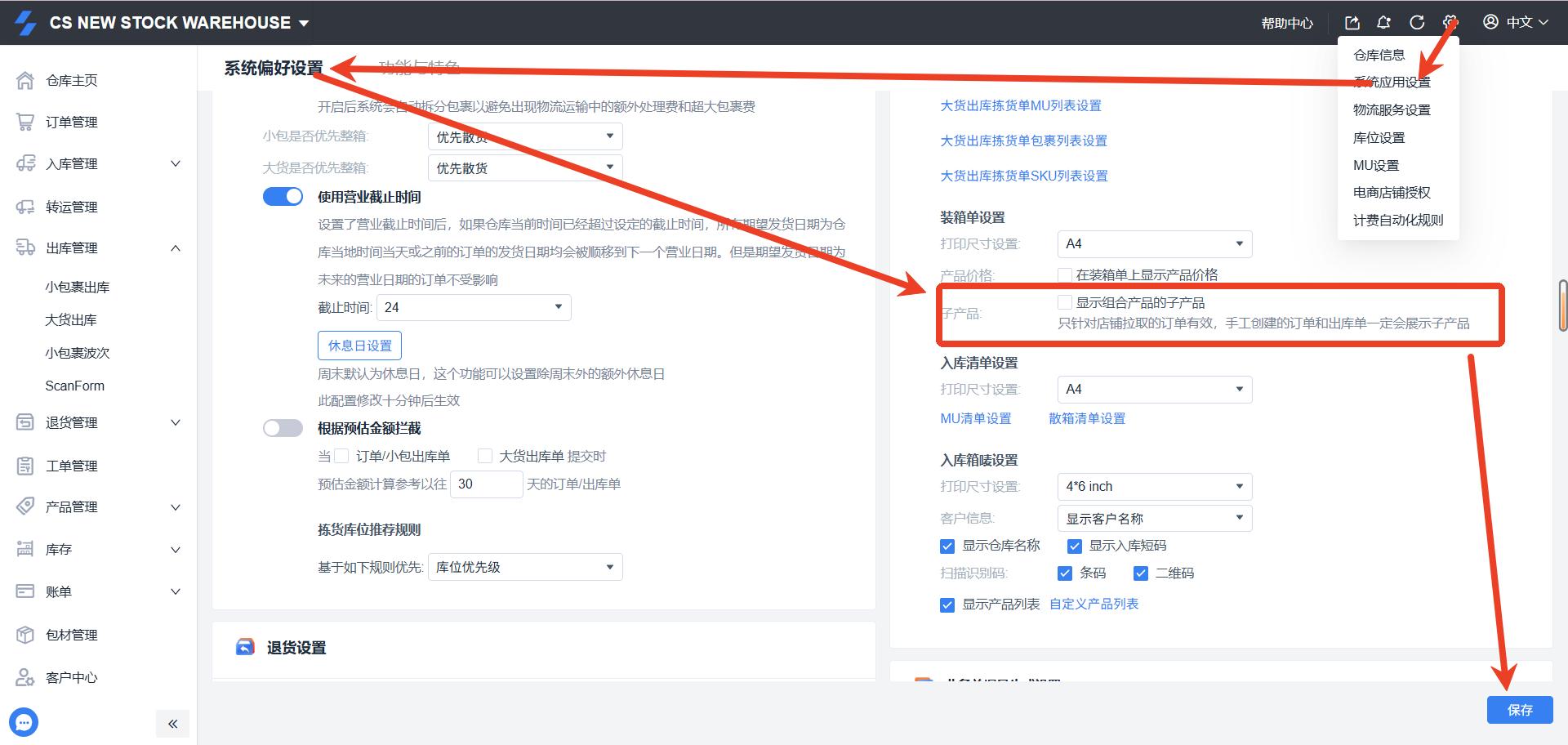
Task: Click the 保存 button
Action: point(1519,710)
